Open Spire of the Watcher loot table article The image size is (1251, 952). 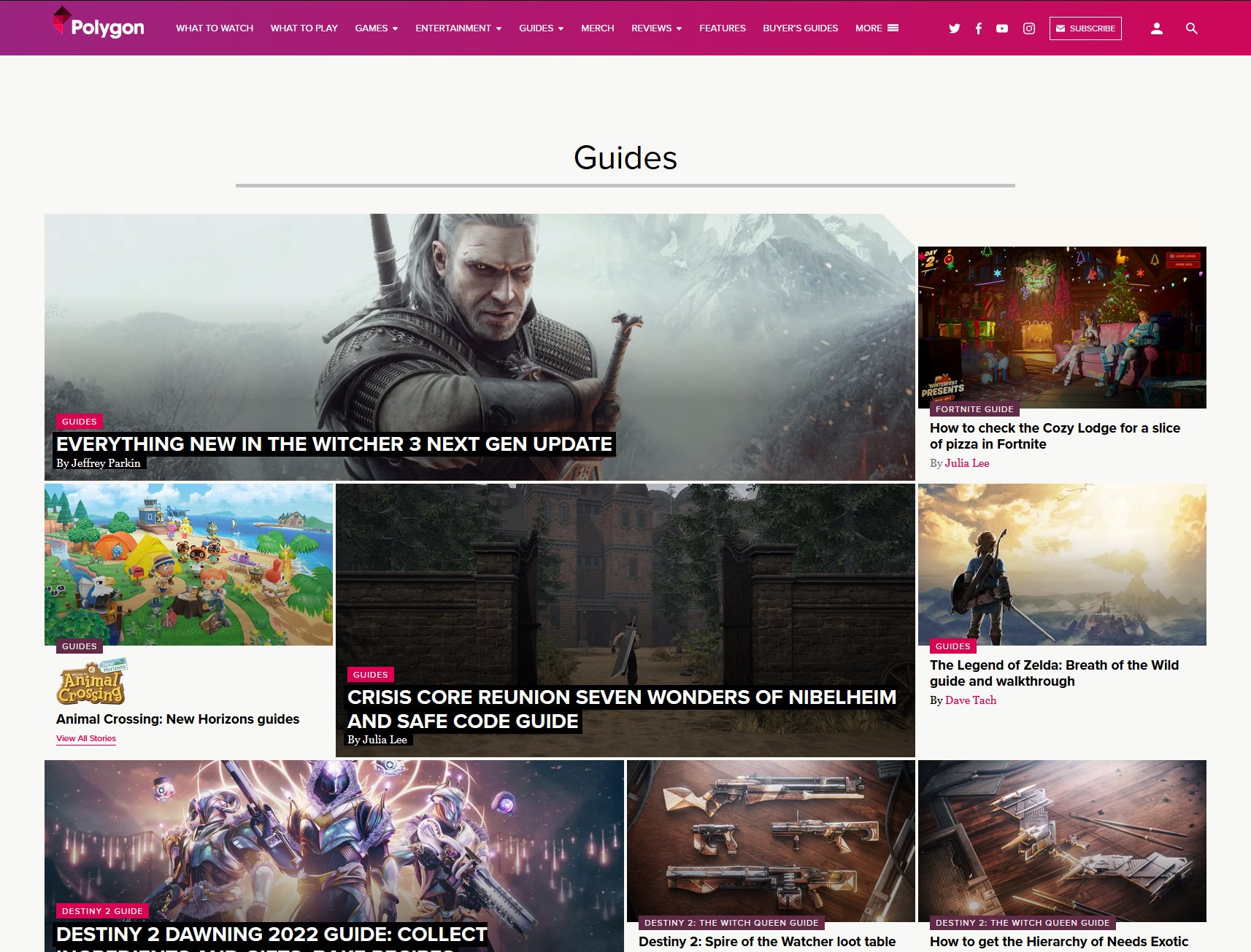pos(767,942)
